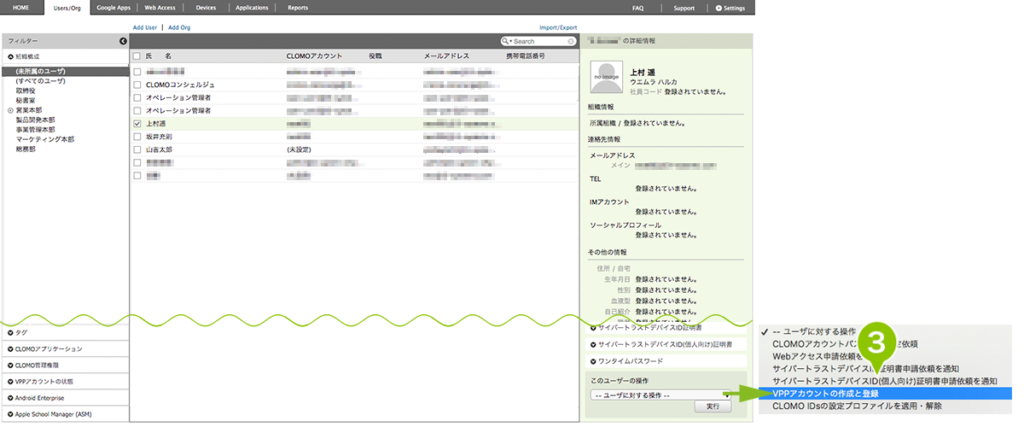Screen dimensions: 1024x427
Task: Click the Settings gear icon
Action: pyautogui.click(x=718, y=7)
